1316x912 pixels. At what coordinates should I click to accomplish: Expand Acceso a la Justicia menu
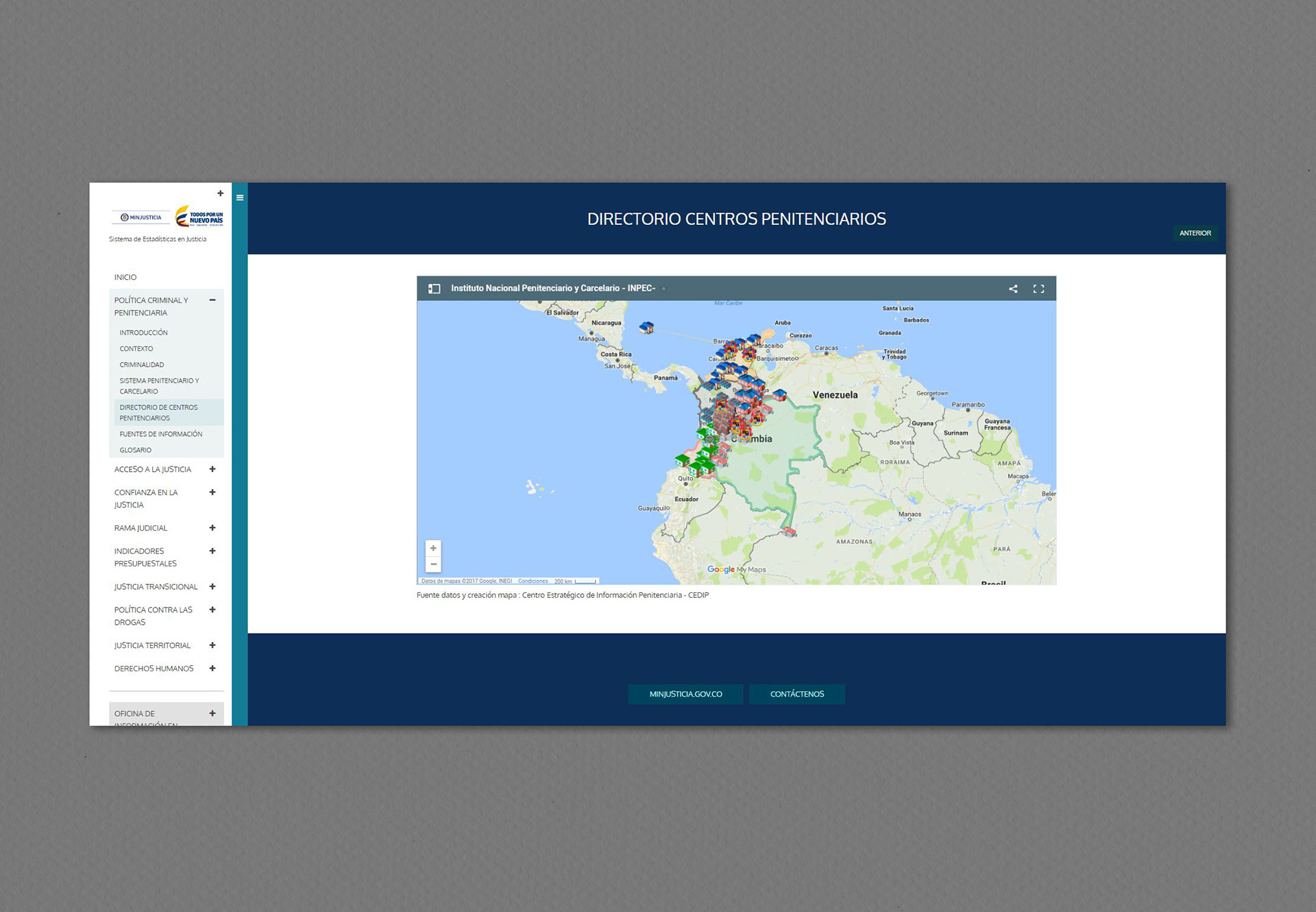[x=212, y=470]
